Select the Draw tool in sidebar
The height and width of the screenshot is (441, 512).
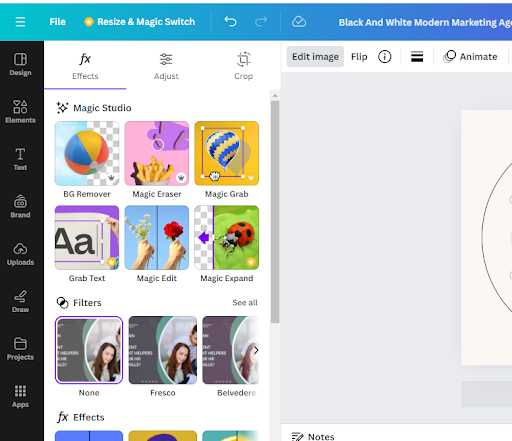coord(20,301)
